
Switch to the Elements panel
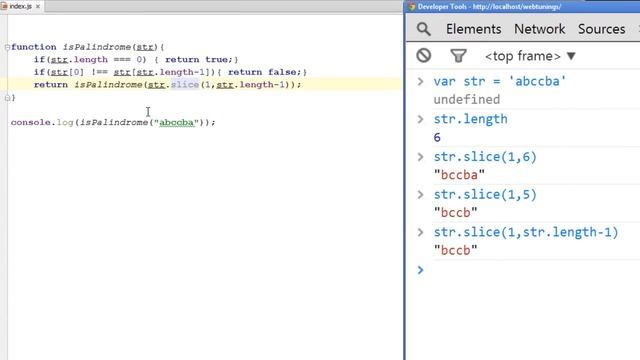pyautogui.click(x=473, y=29)
